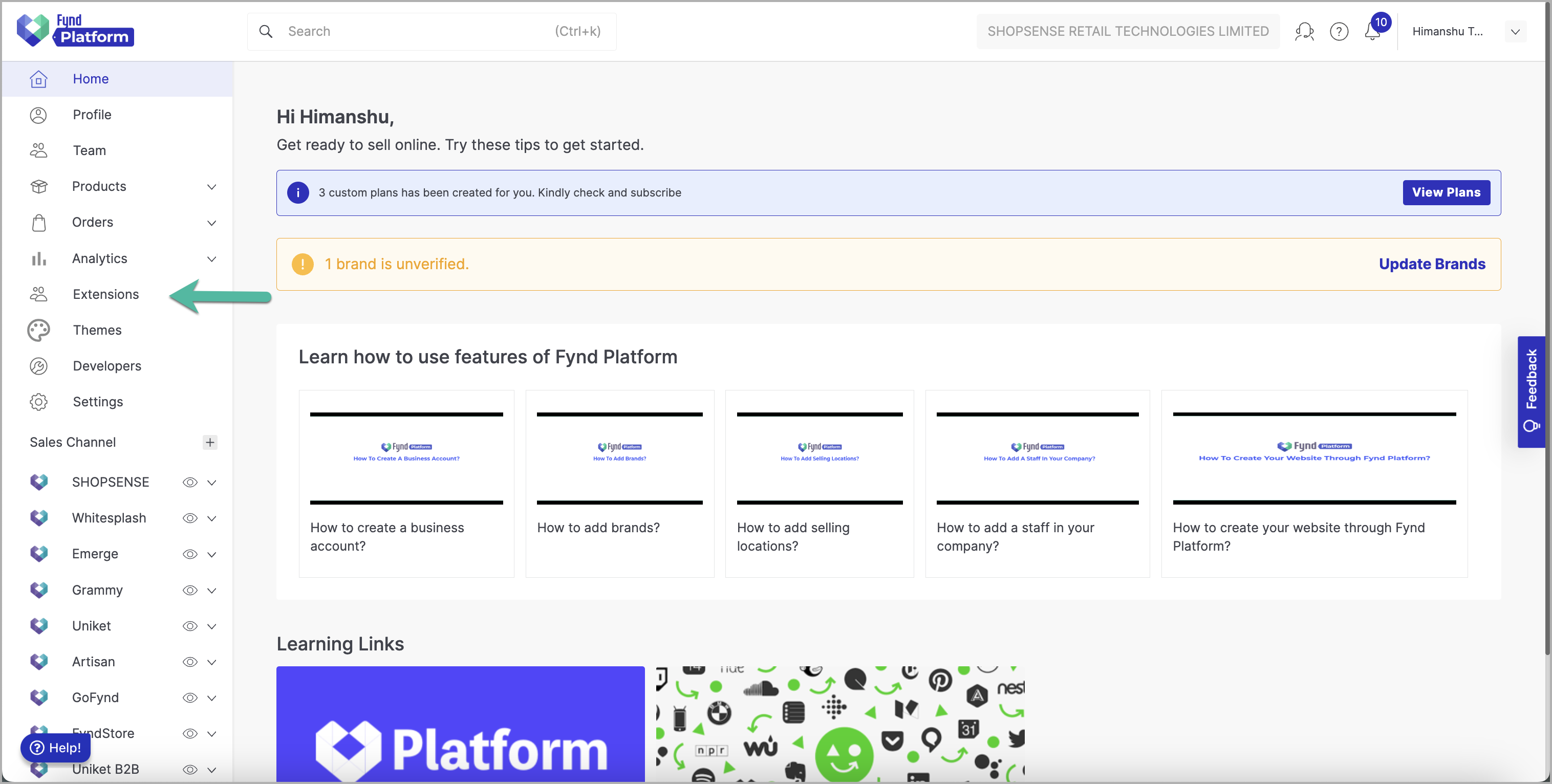Screen dimensions: 1552x784
Task: Add a new Sales Channel with plus
Action: (210, 442)
